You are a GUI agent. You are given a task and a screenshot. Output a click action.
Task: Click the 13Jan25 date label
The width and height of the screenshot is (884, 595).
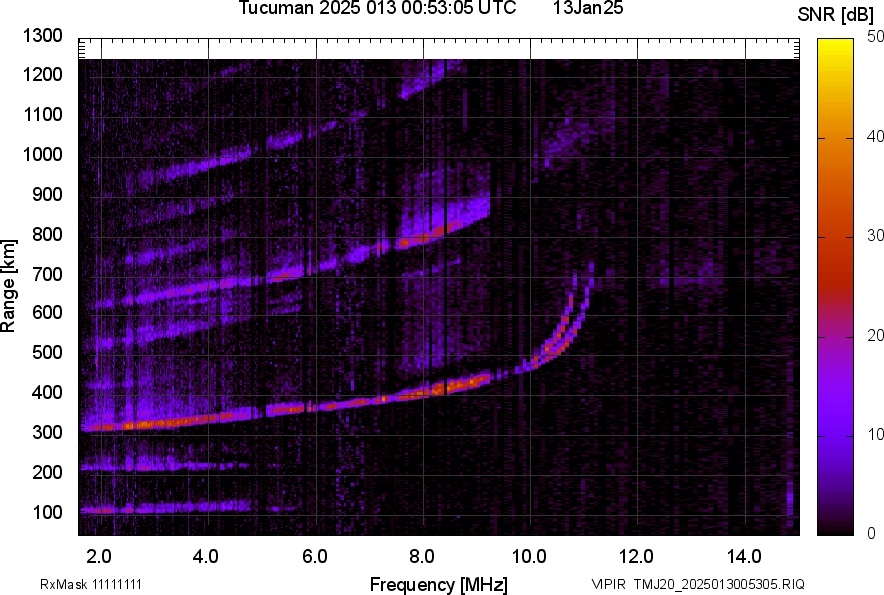coord(579,9)
